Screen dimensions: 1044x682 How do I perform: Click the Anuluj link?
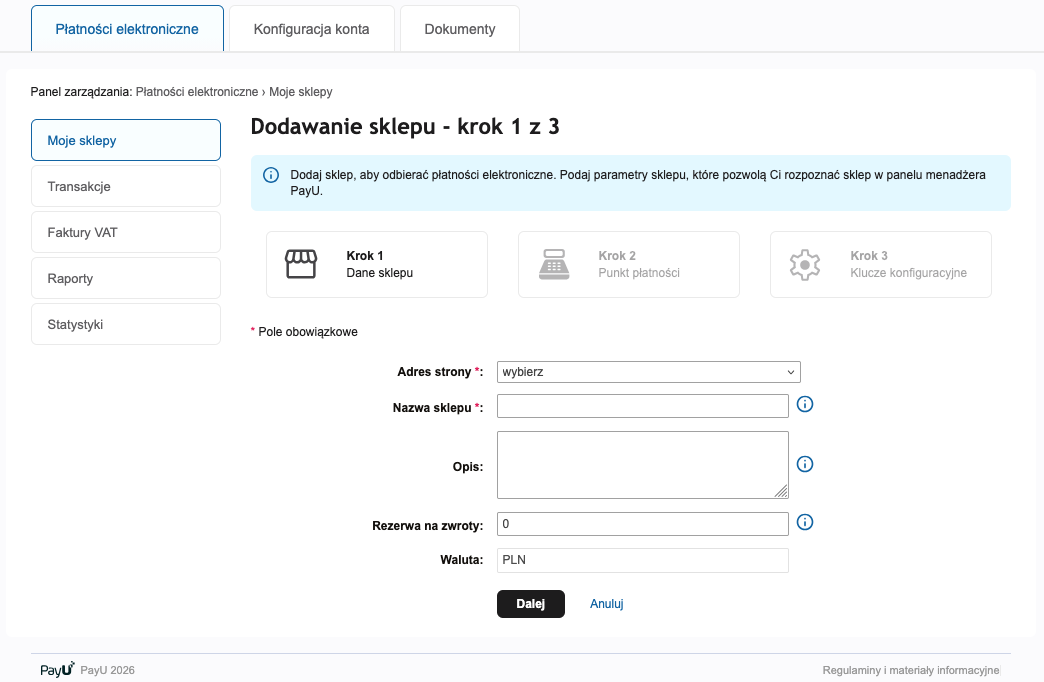point(606,604)
